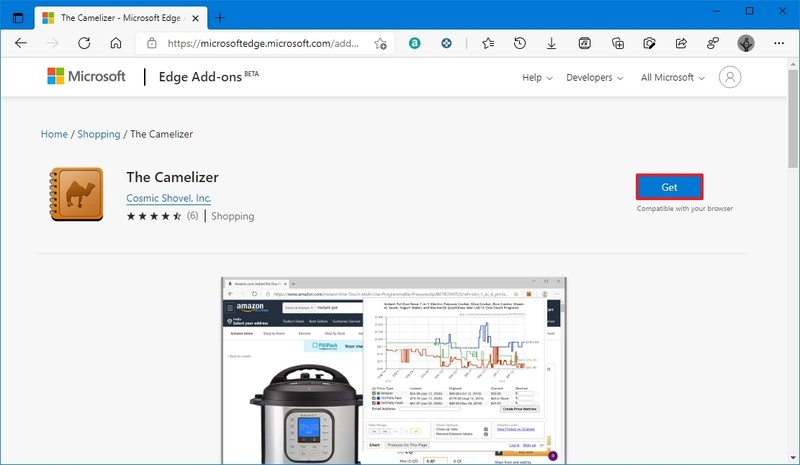The width and height of the screenshot is (800, 465).
Task: Click 'Compatible with your browser' text
Action: tap(685, 209)
